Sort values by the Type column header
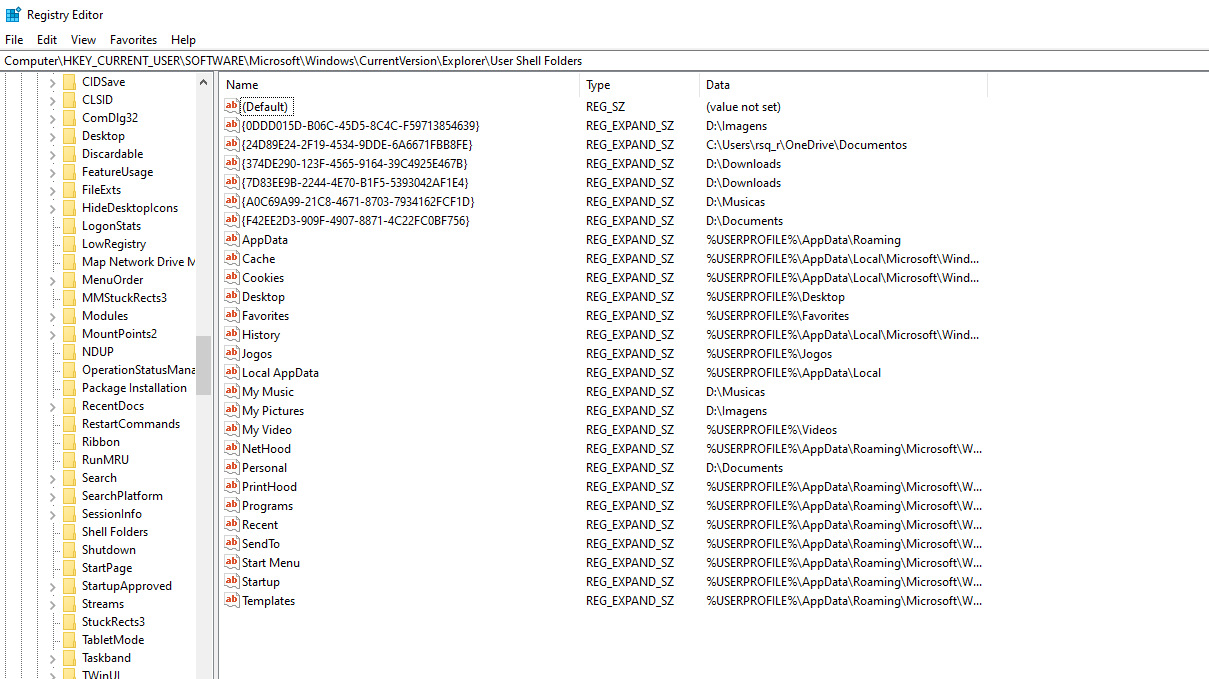Image resolution: width=1209 pixels, height=679 pixels. (x=639, y=85)
